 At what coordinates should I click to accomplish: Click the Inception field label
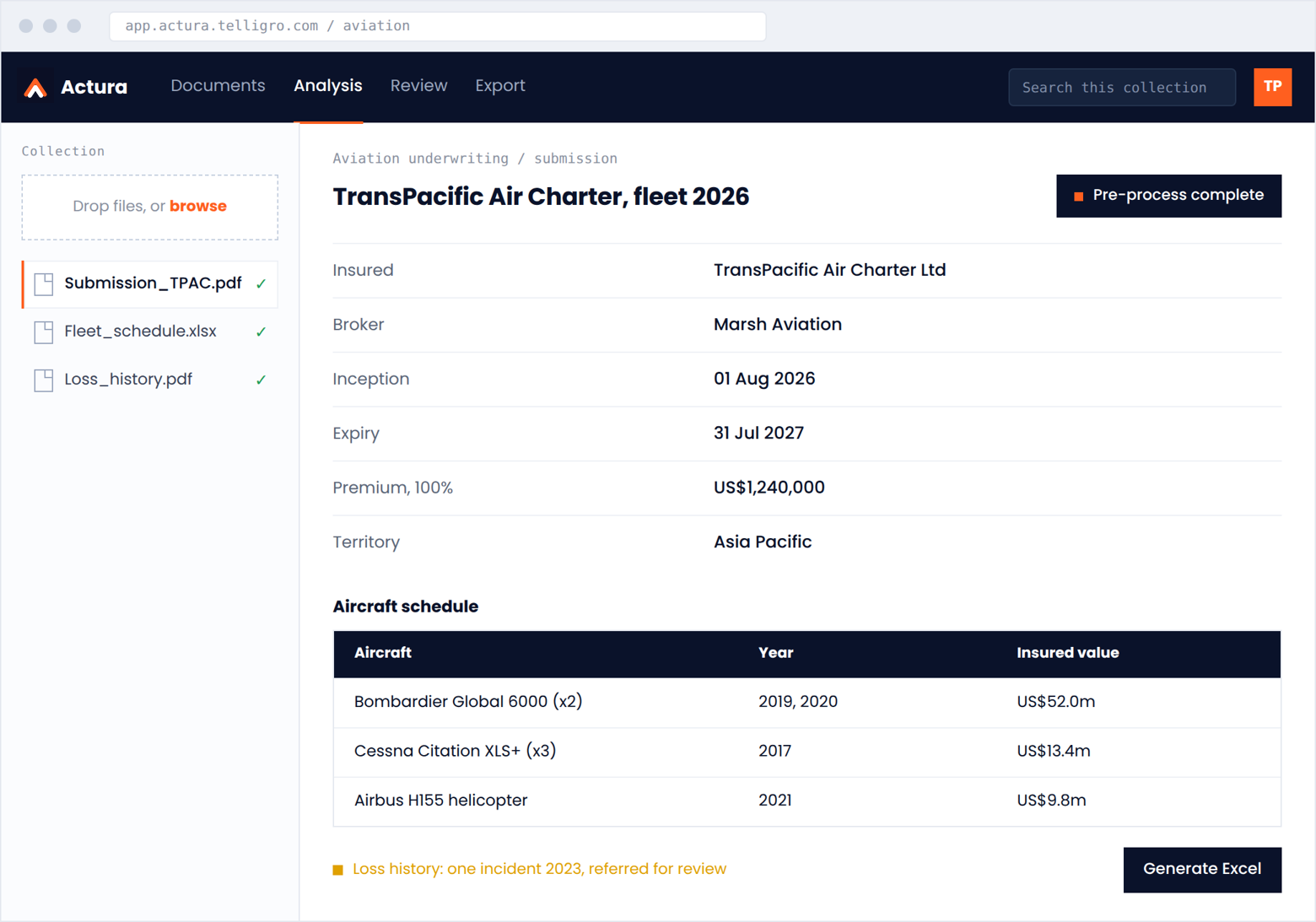[371, 380]
